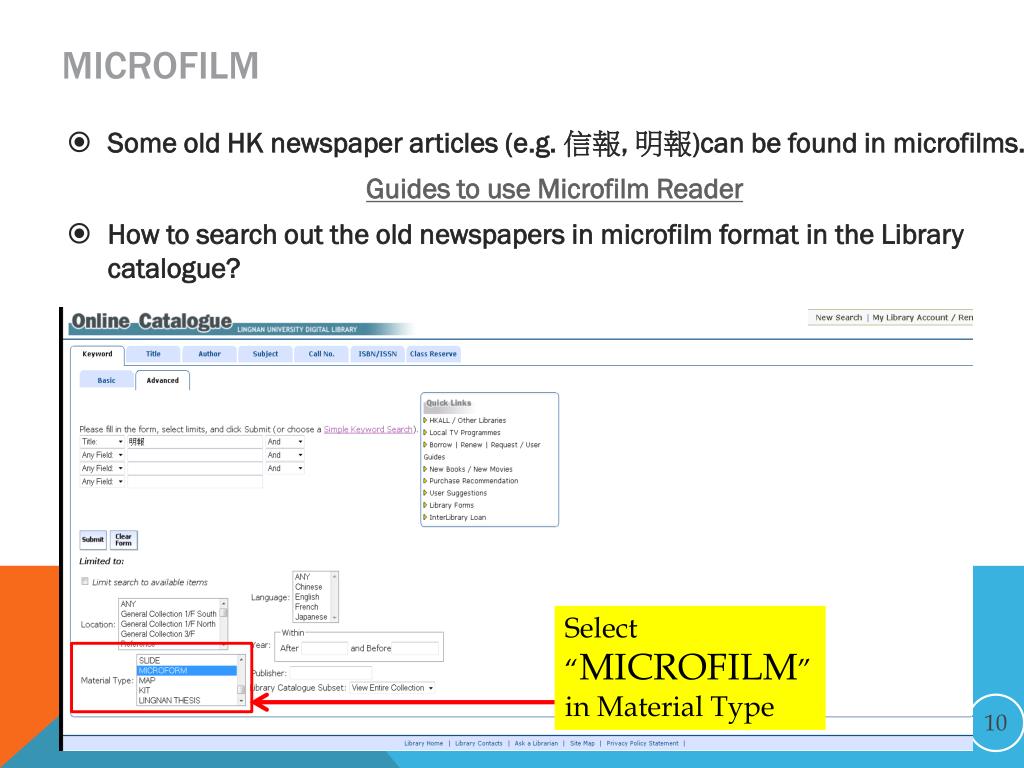Image resolution: width=1024 pixels, height=768 pixels.
Task: Tick Limit search to available items checkbox
Action: pos(85,581)
